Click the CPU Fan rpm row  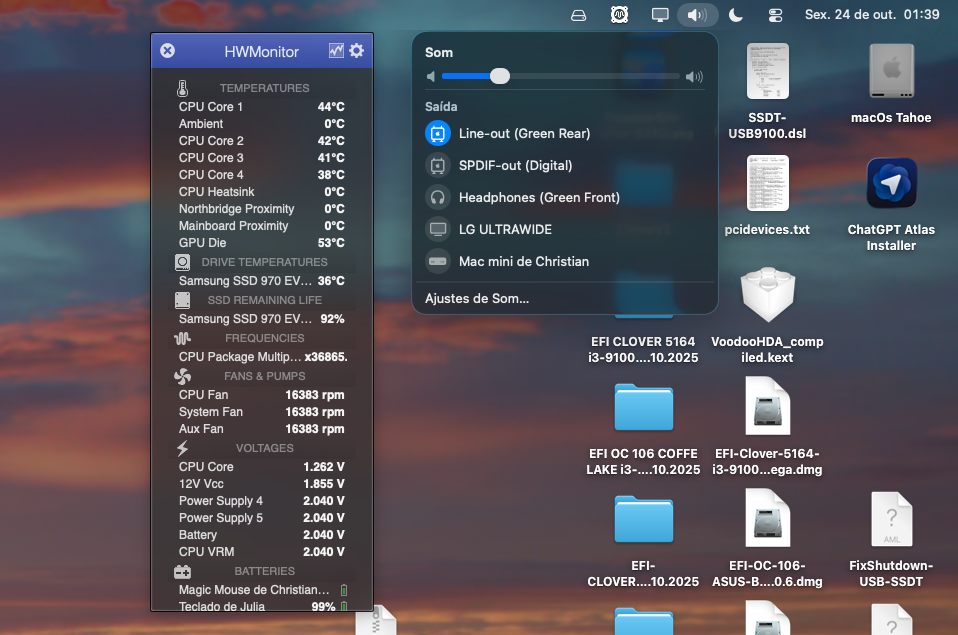pyautogui.click(x=261, y=395)
